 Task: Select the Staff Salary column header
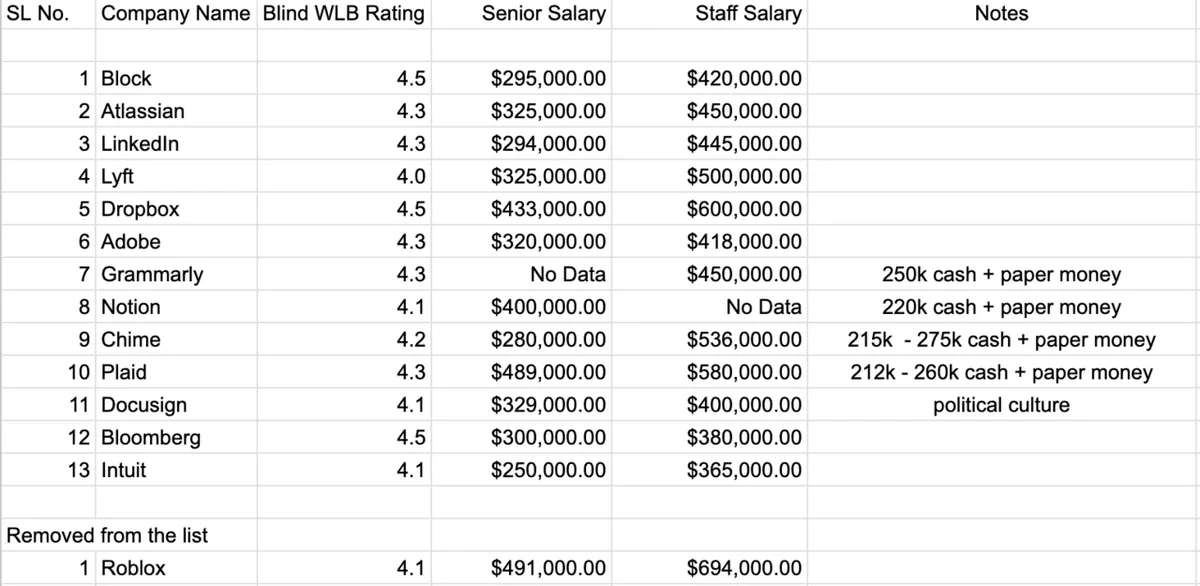748,14
